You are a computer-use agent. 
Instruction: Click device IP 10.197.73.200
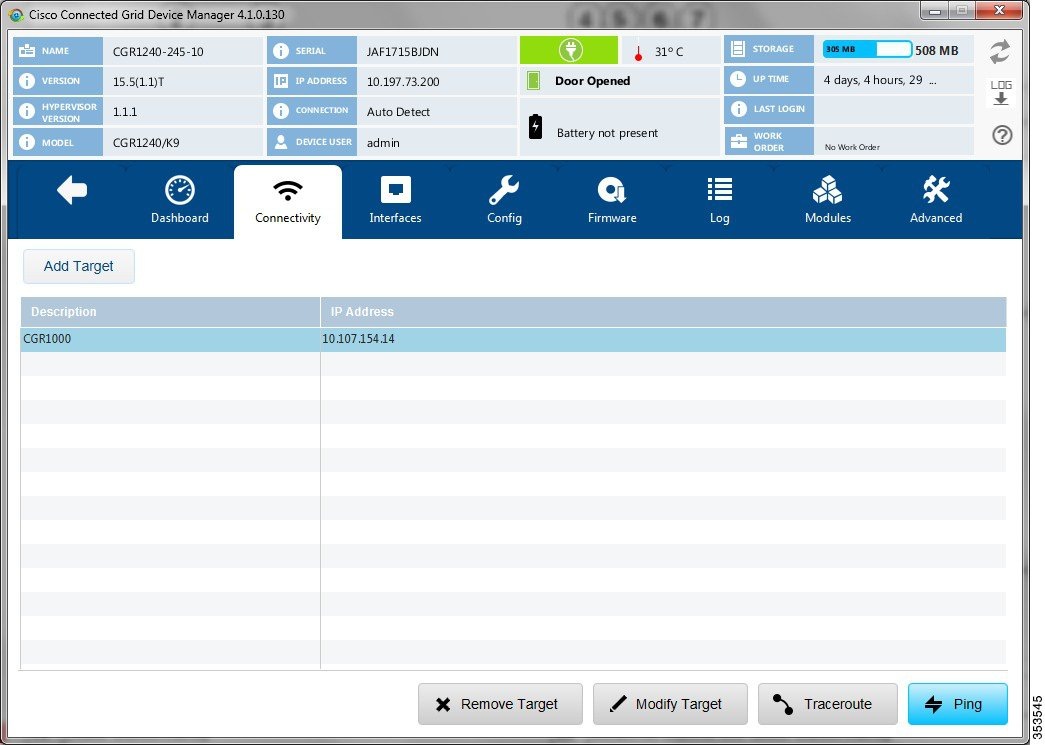tap(403, 82)
